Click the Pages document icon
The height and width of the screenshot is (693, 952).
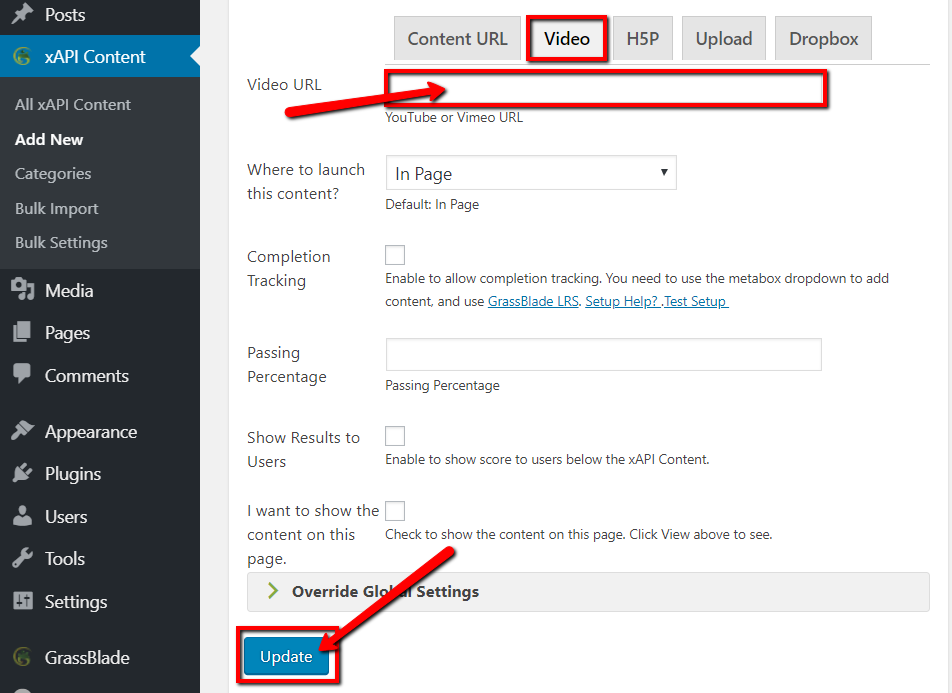[x=22, y=332]
